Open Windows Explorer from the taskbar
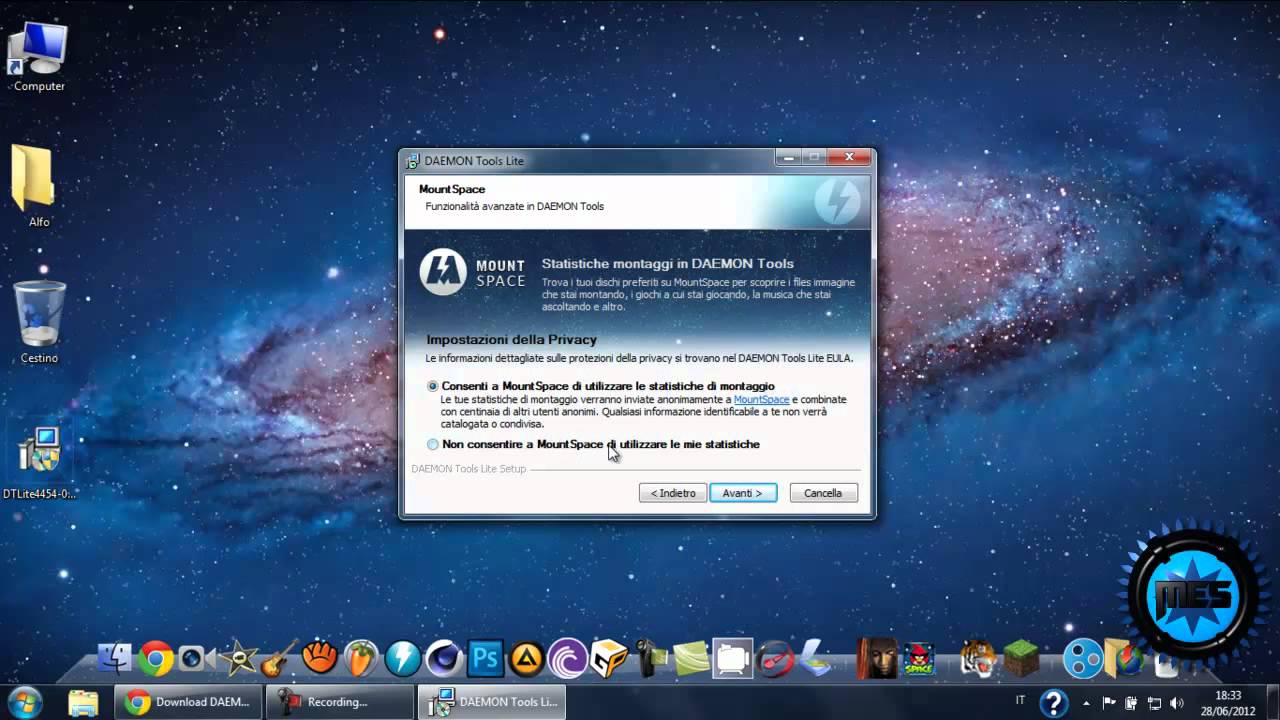Screen dimensions: 1280x720 pos(84,702)
